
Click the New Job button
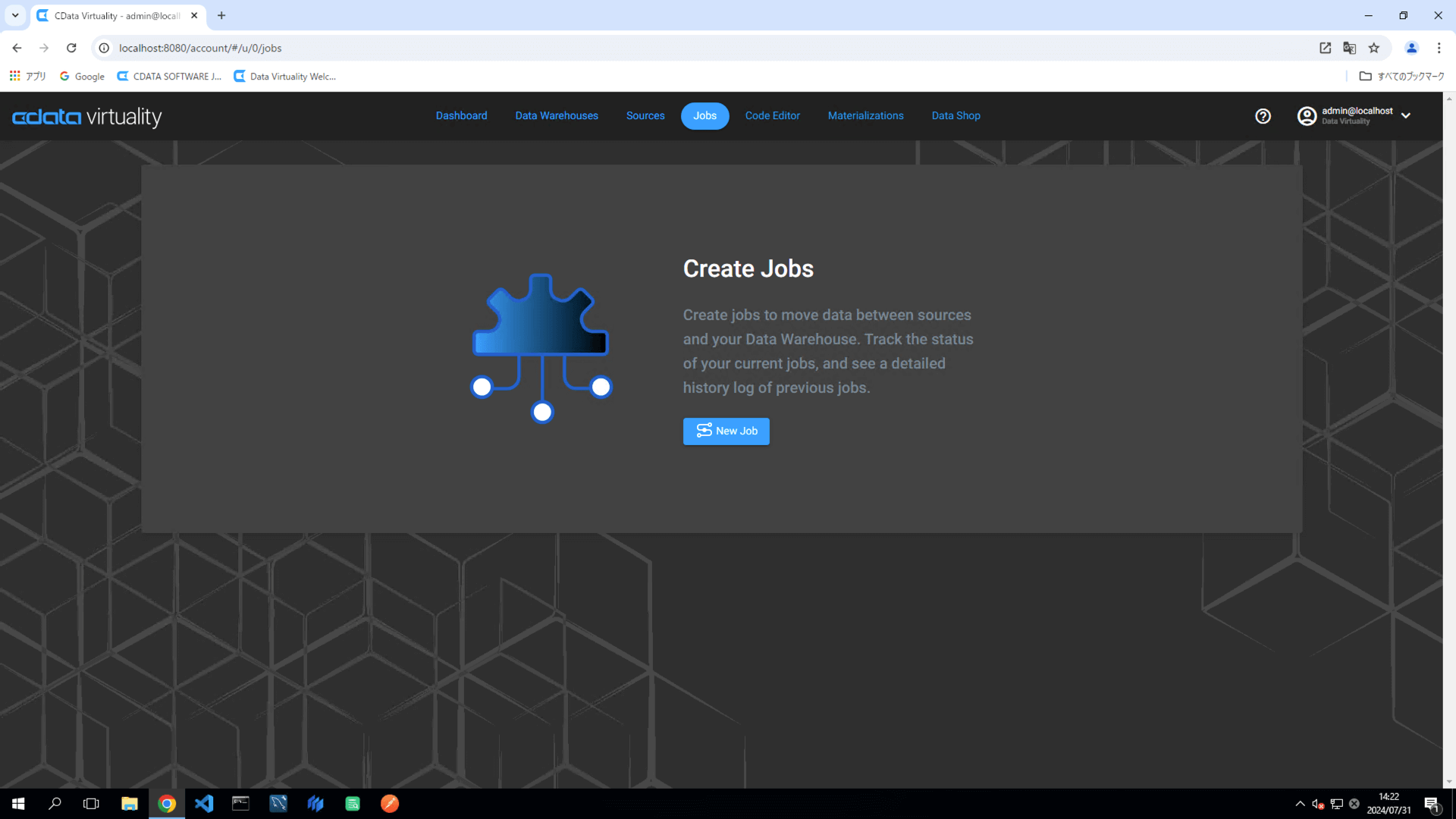726,431
